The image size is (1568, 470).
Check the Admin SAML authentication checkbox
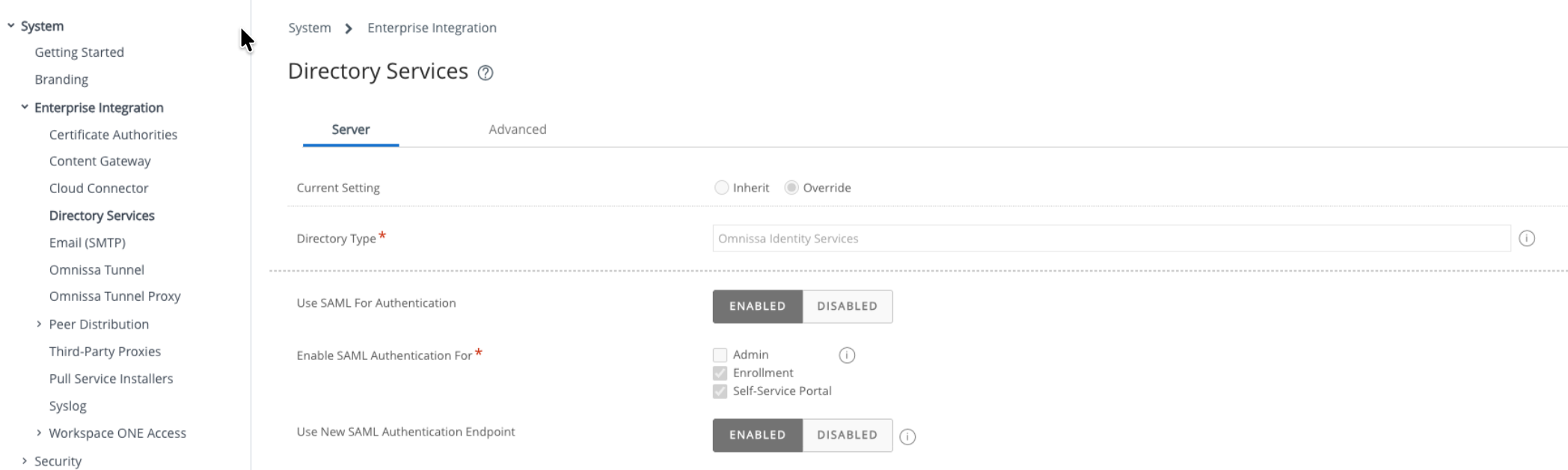coord(719,355)
